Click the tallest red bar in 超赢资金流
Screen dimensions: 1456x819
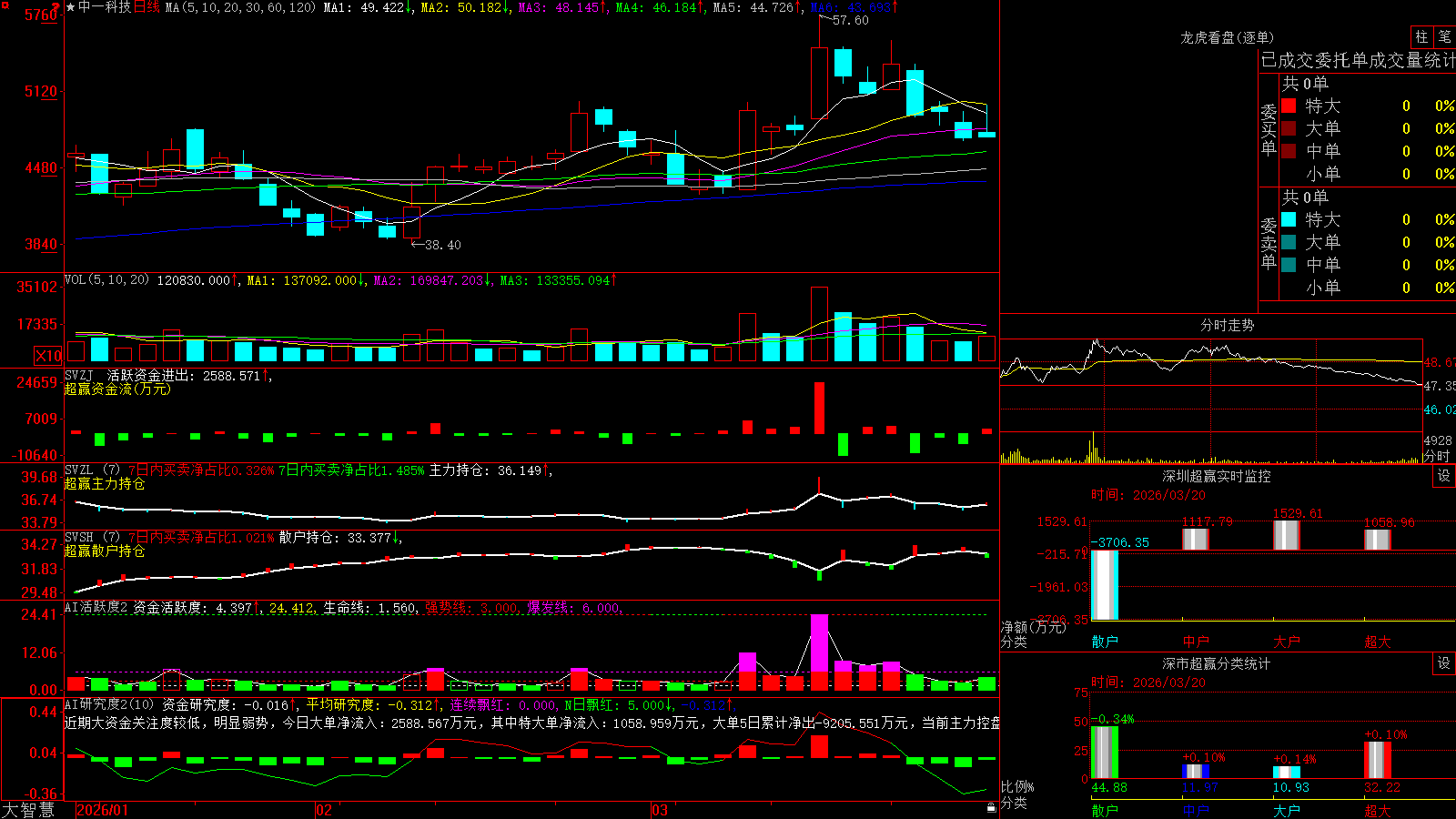pyautogui.click(x=819, y=408)
